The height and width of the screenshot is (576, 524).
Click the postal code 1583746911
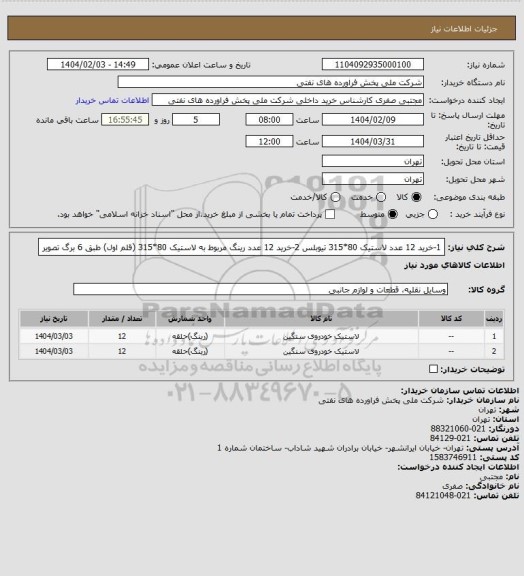pyautogui.click(x=453, y=457)
